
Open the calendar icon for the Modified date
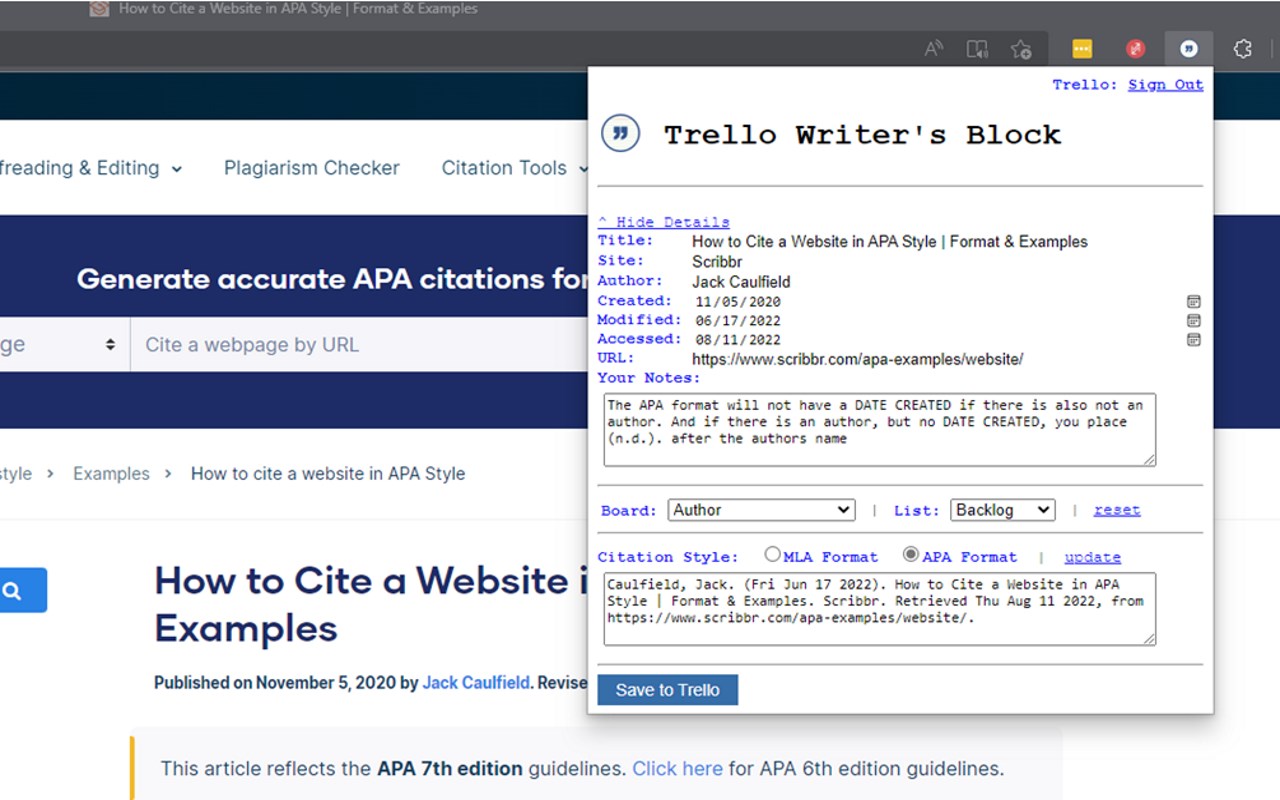1193,320
